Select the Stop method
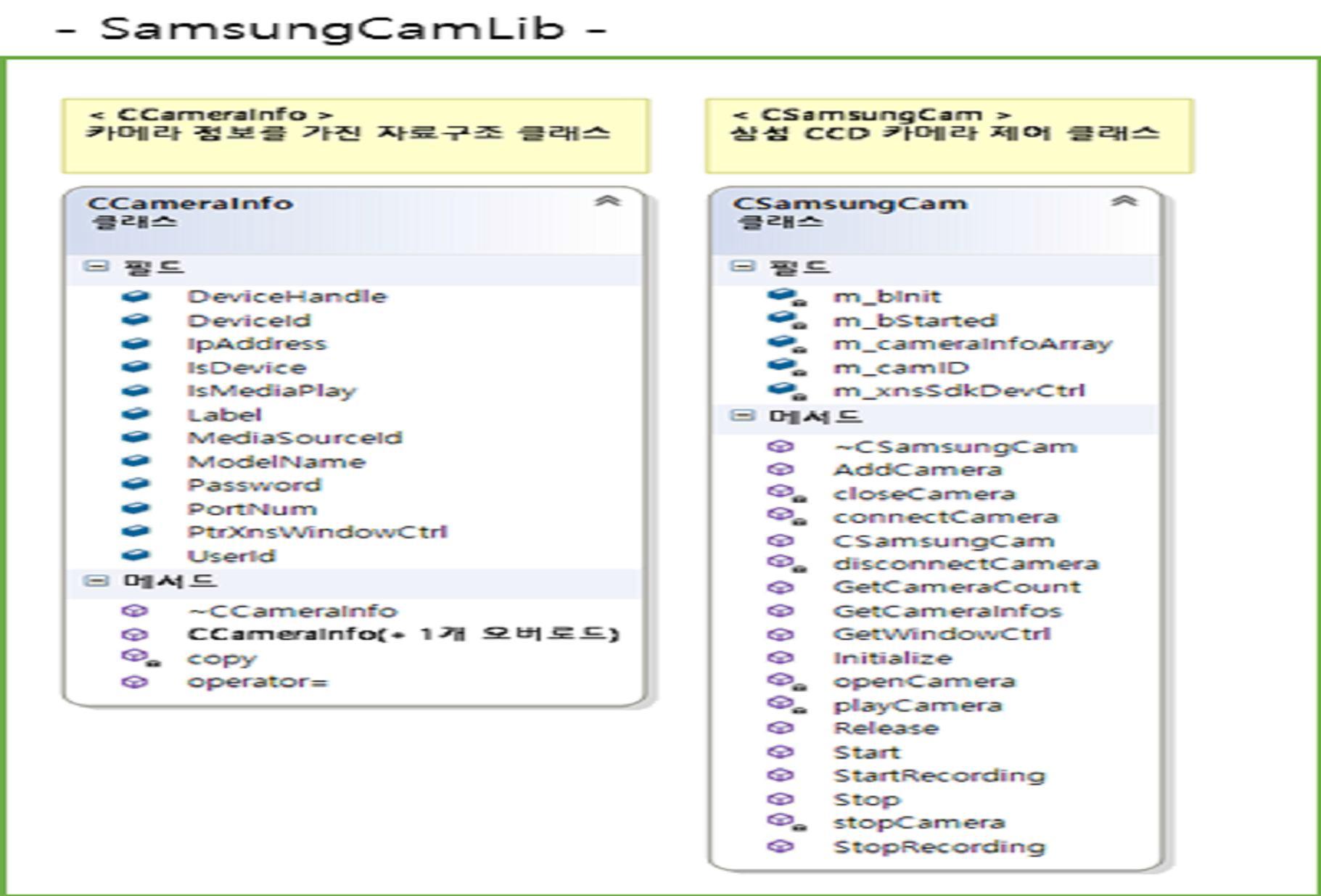The image size is (1321, 896). pos(867,799)
